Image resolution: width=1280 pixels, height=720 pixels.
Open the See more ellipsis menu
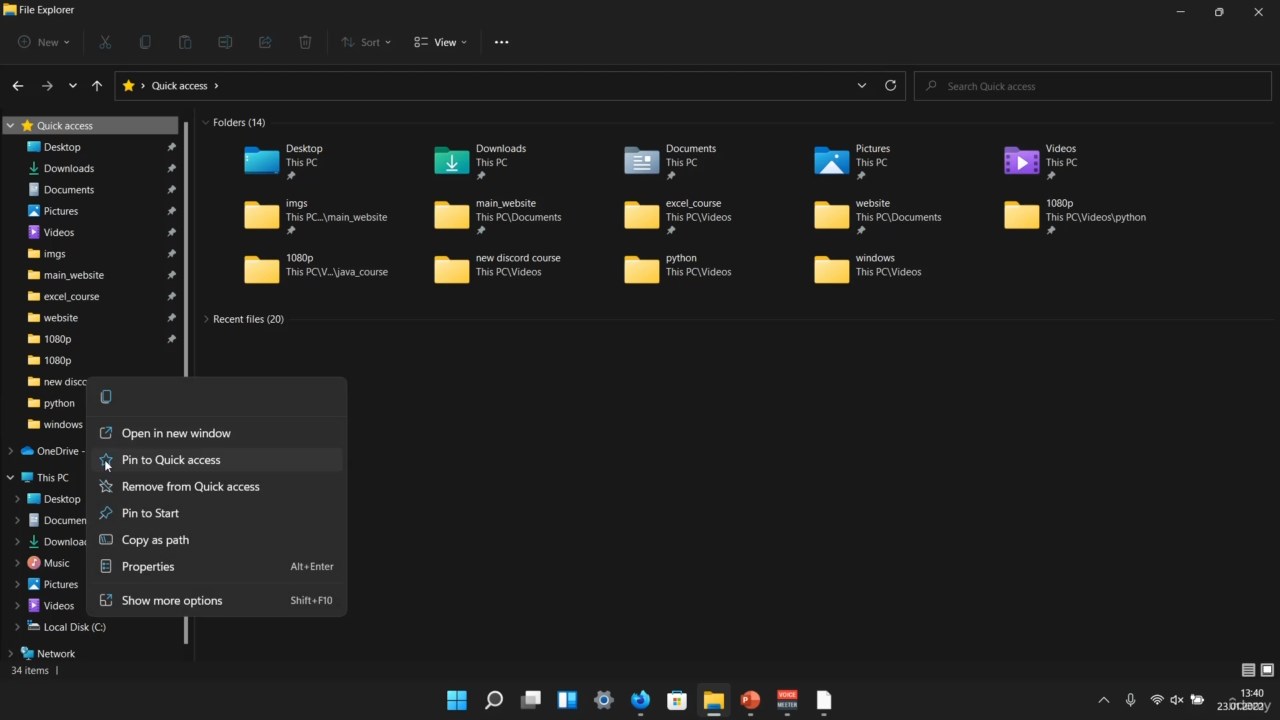pos(501,42)
